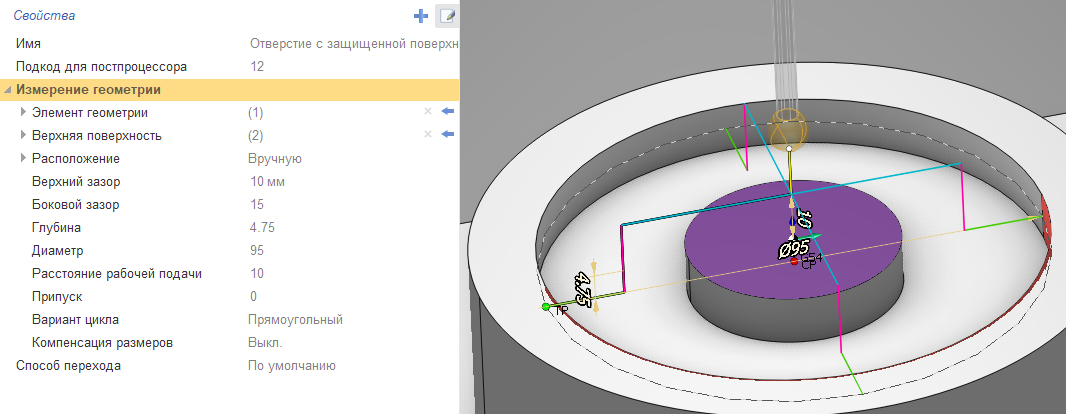1066x414 pixels.
Task: Click the Свойства panel header
Action: point(44,16)
